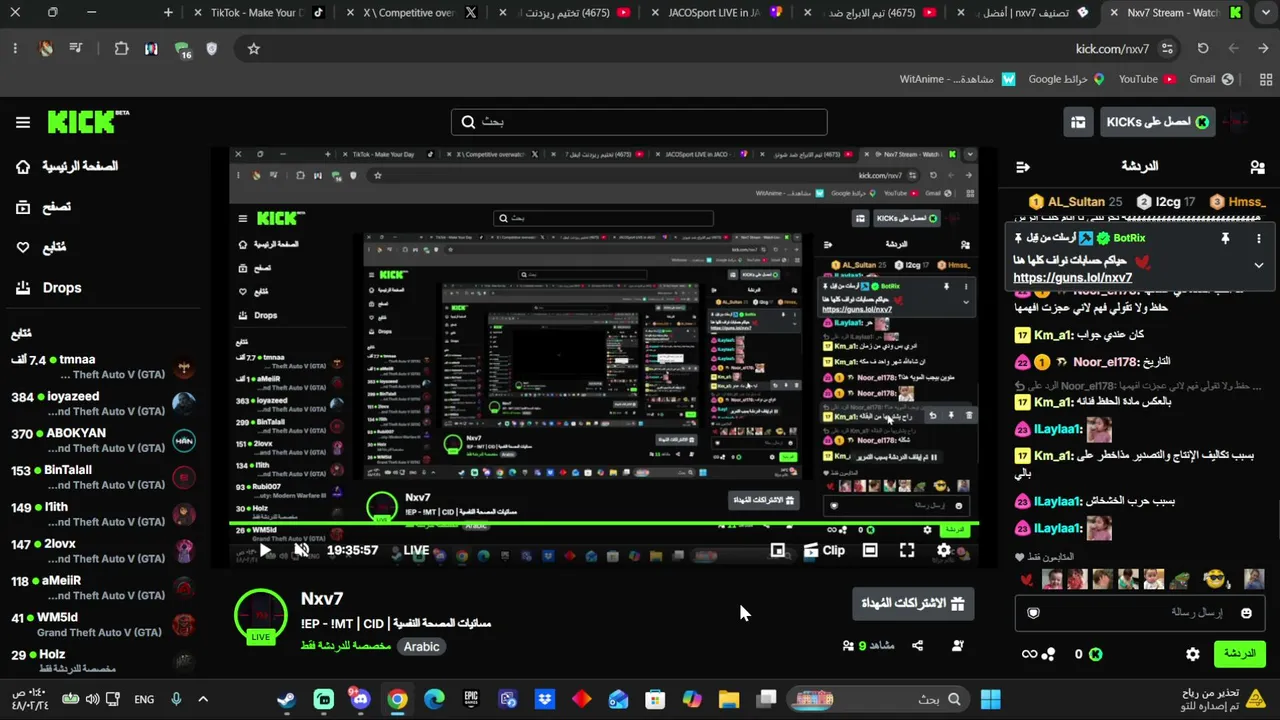
Task: Open the WitAnime bookmark
Action: 957,79
